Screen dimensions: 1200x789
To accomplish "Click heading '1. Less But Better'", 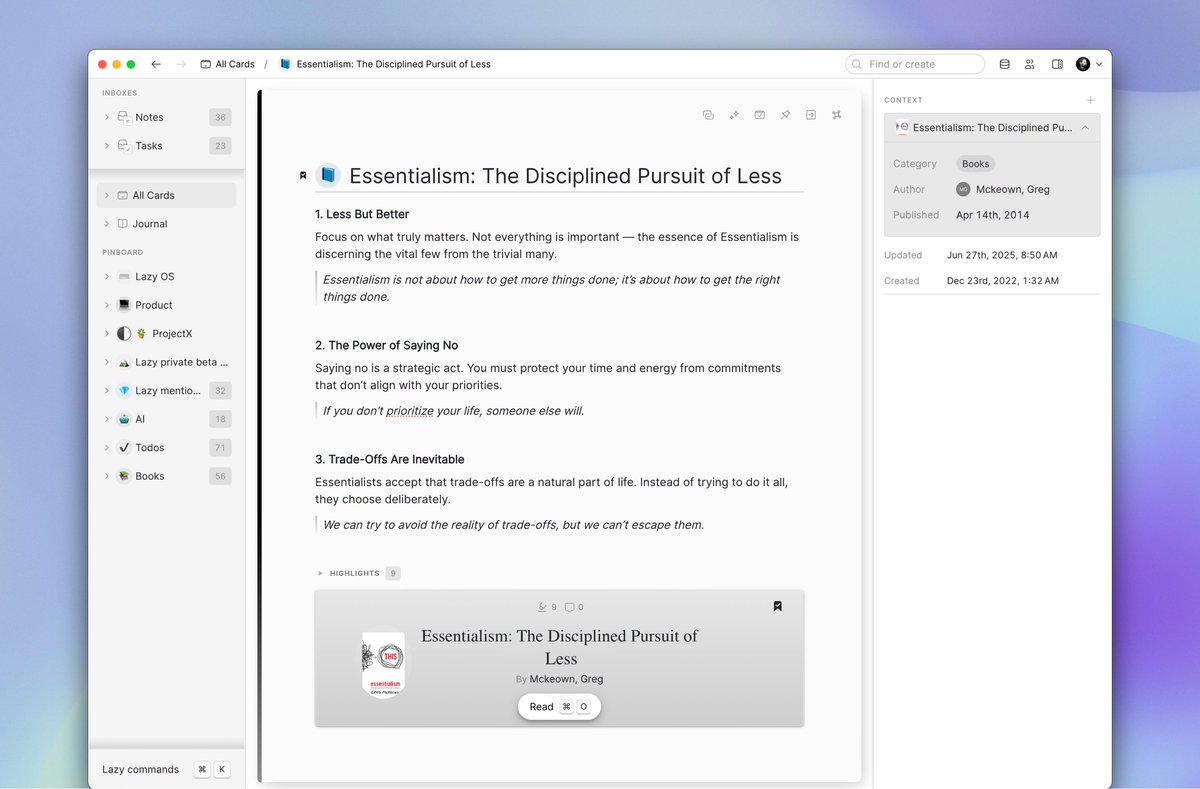I will tap(362, 214).
